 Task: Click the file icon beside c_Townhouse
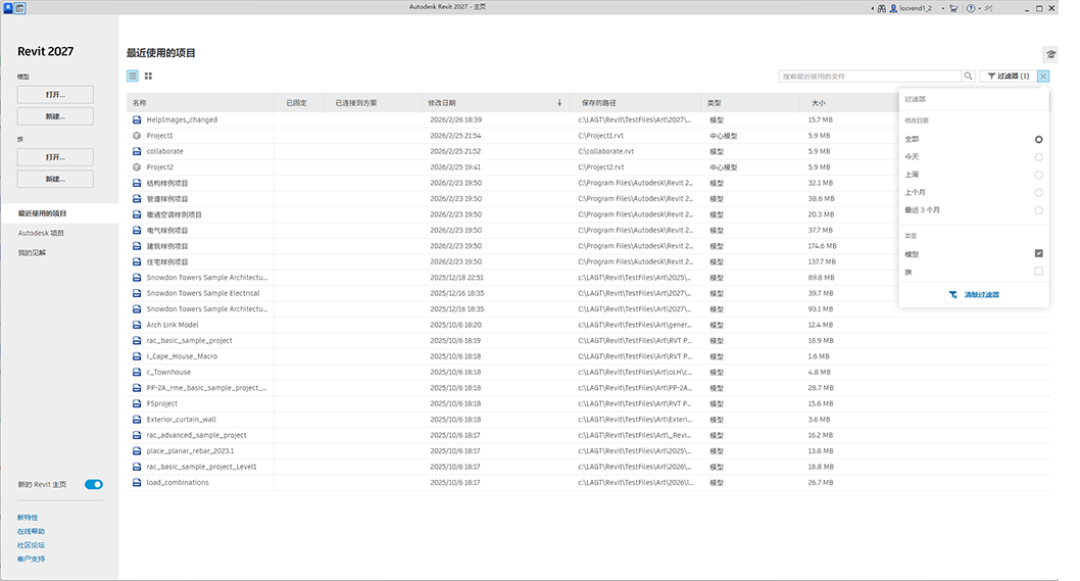tap(136, 372)
